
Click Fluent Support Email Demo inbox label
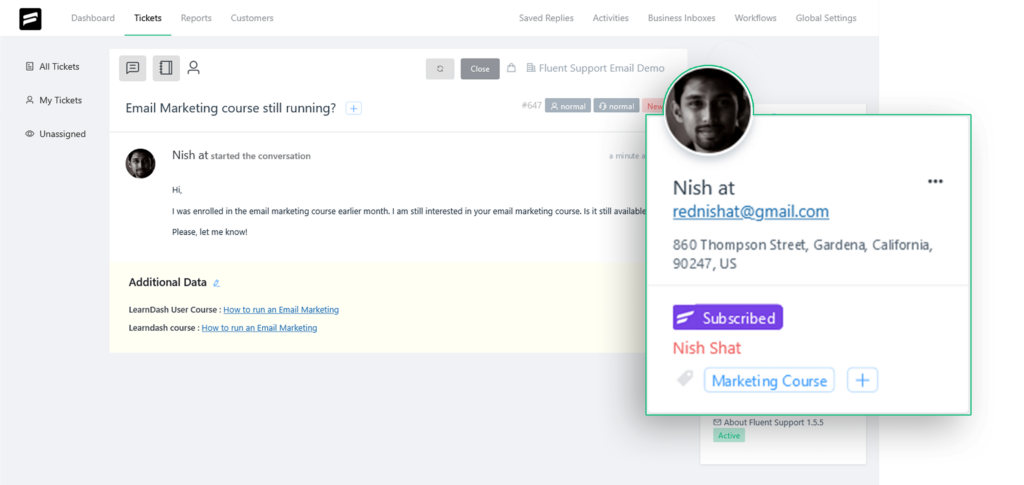click(596, 68)
